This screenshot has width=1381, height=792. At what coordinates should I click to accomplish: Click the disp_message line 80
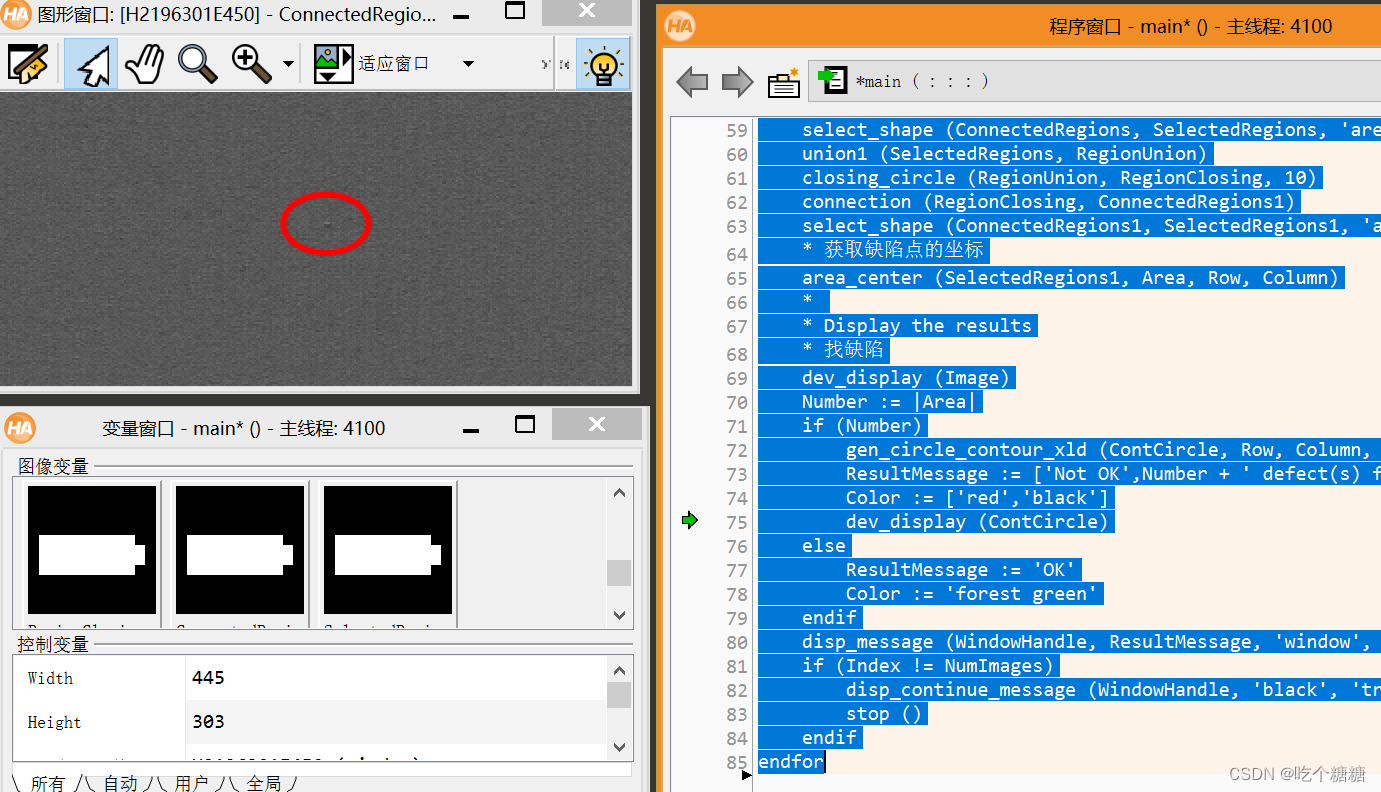click(1091, 642)
